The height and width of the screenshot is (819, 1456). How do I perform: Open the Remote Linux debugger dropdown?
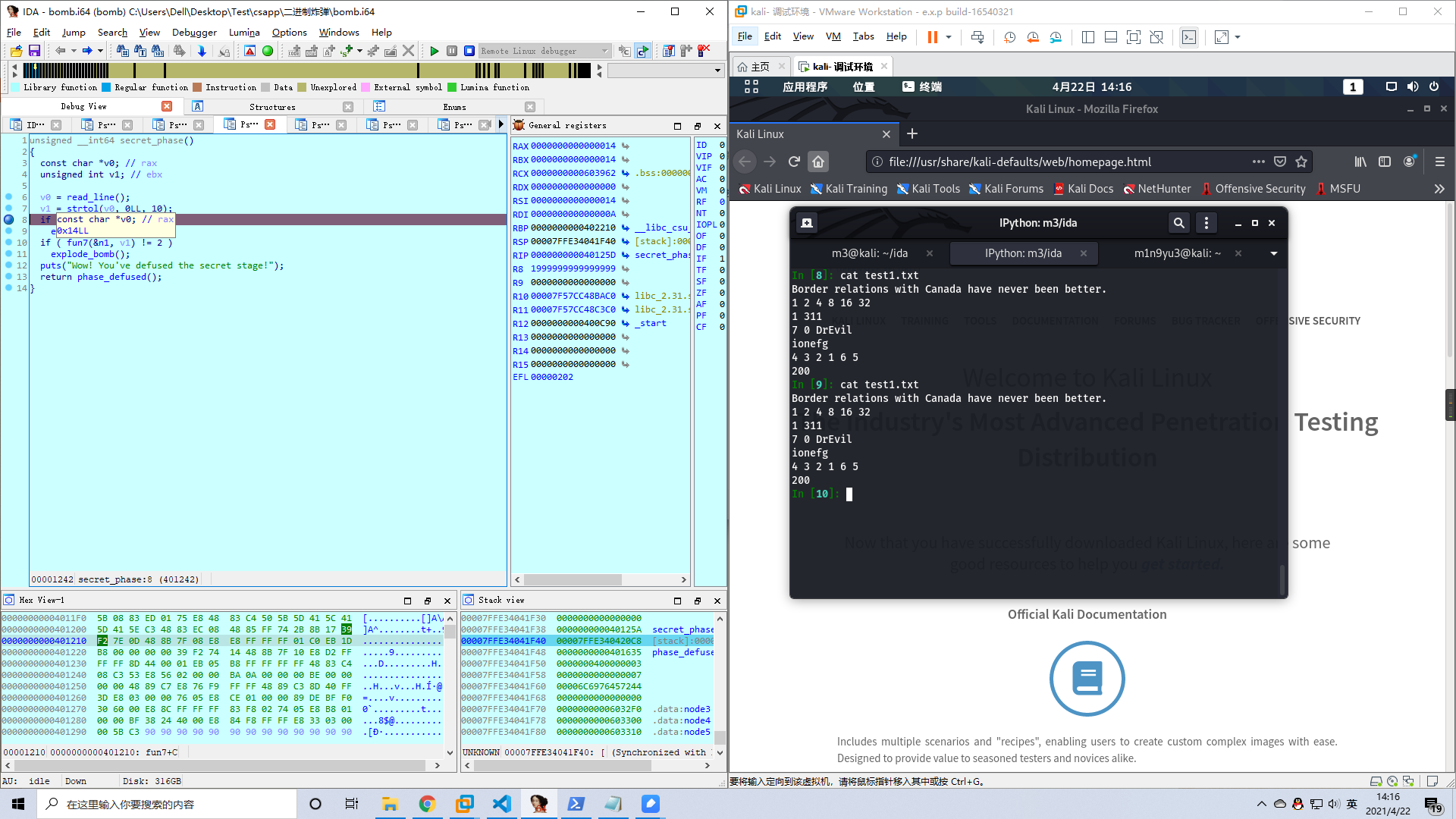(604, 51)
